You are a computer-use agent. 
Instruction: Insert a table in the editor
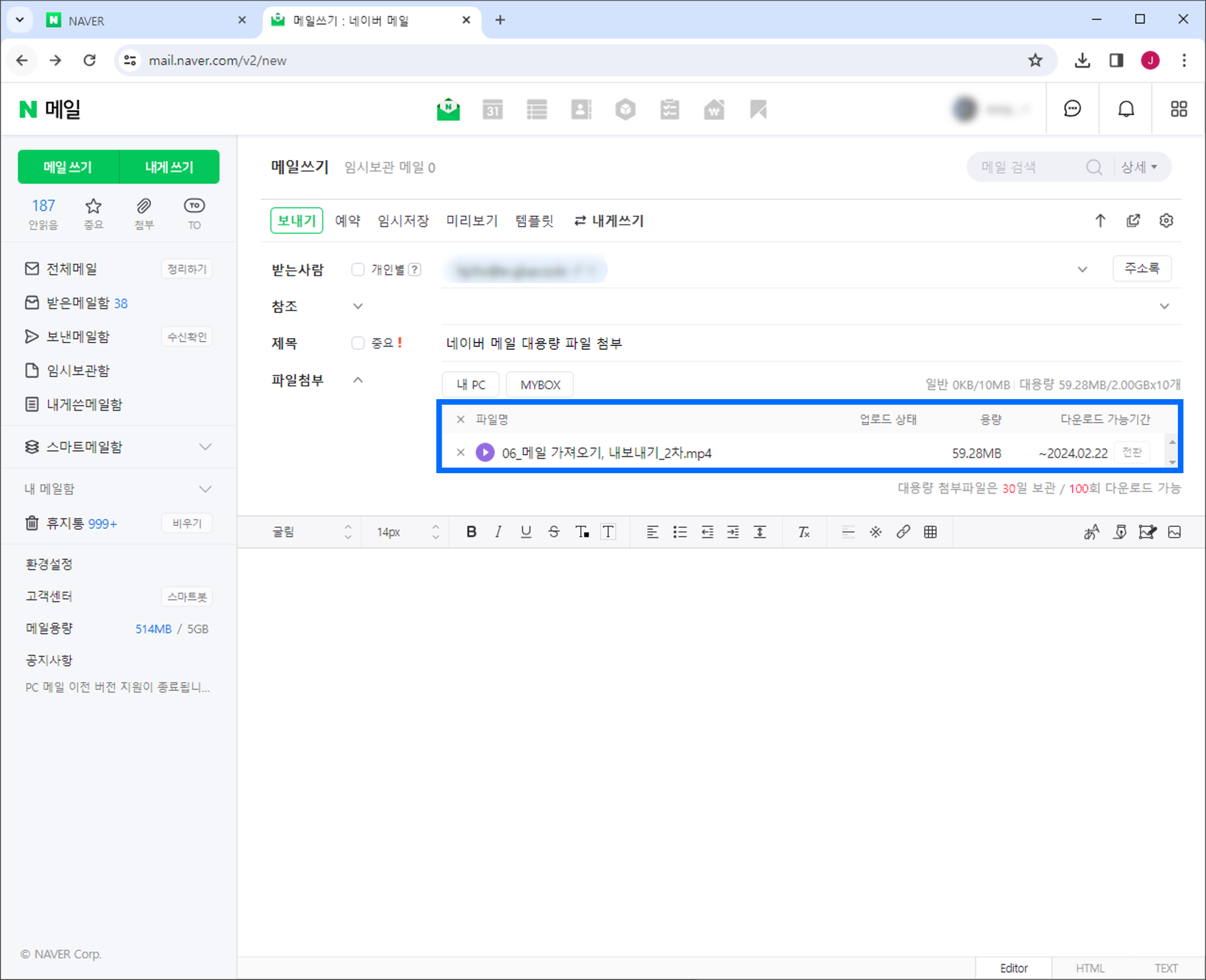click(x=931, y=532)
